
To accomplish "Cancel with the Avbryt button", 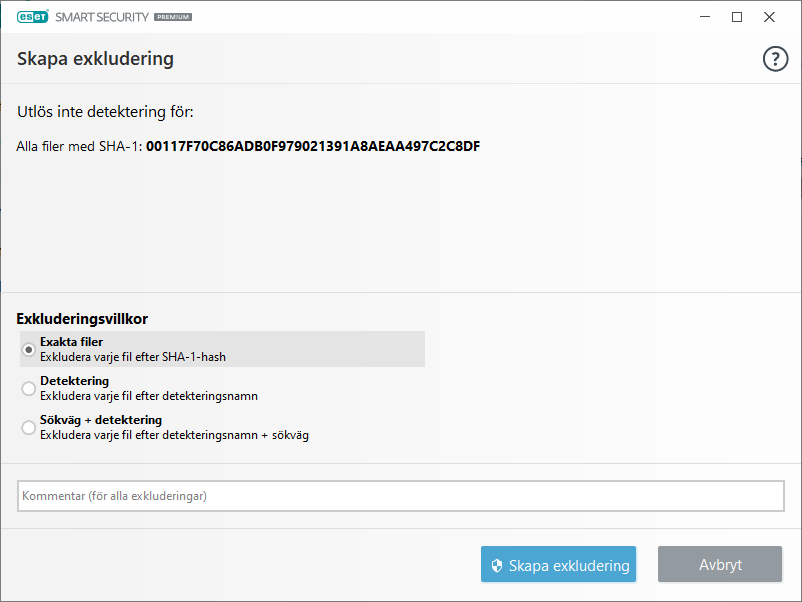I will [720, 565].
